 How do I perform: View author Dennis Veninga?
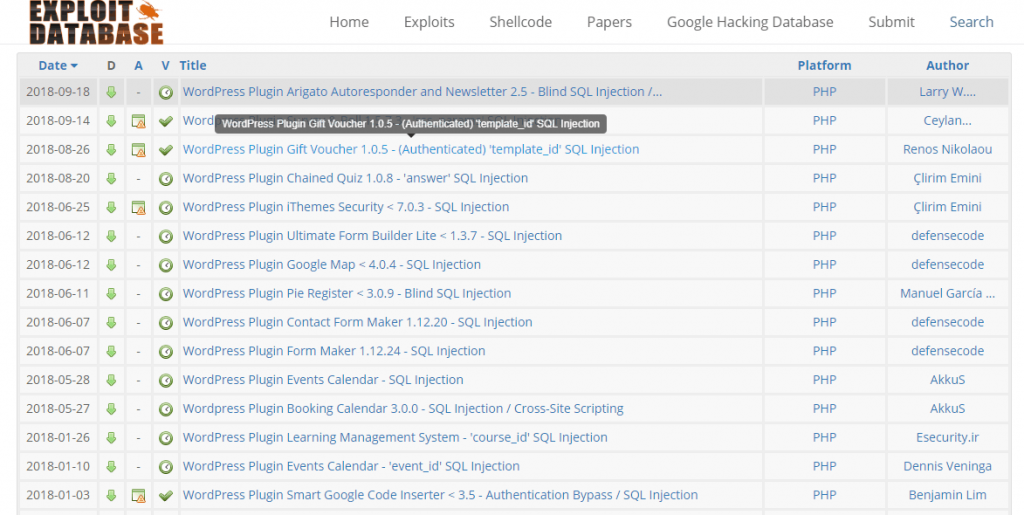[x=948, y=466]
